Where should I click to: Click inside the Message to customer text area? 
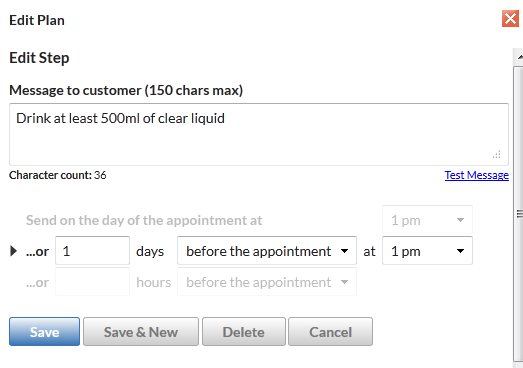[x=258, y=134]
